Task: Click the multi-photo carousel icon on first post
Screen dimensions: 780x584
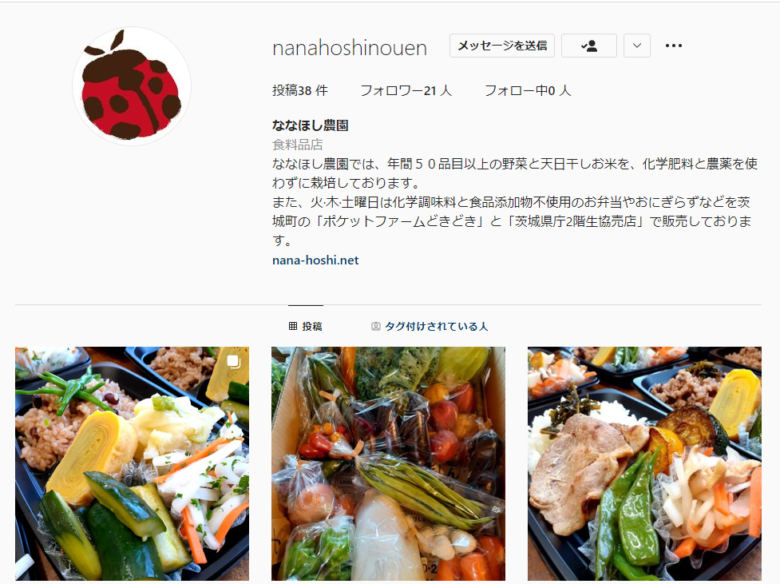Action: click(x=234, y=362)
